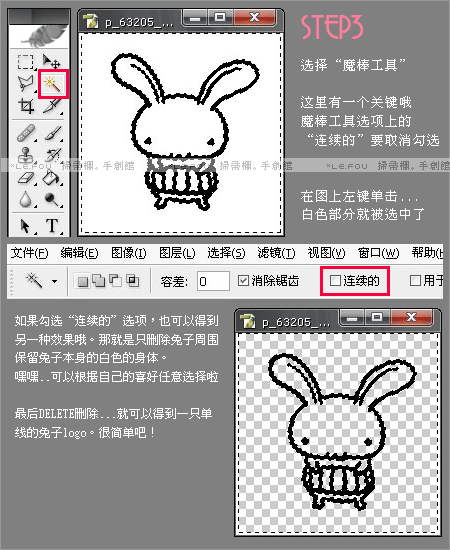Click the New selection mode button
Viewport: 450px width, 550px height.
point(83,281)
